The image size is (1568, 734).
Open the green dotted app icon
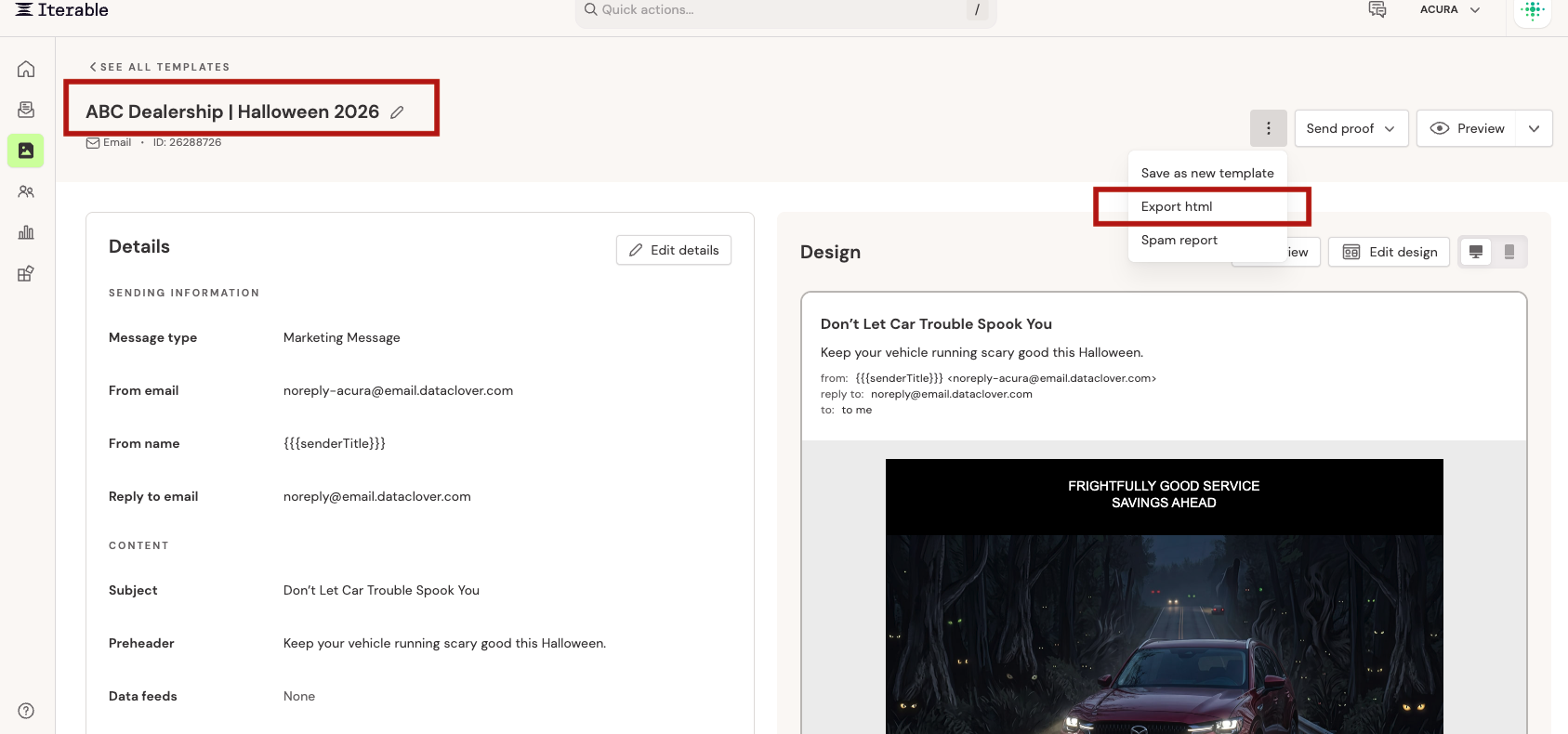click(1533, 10)
